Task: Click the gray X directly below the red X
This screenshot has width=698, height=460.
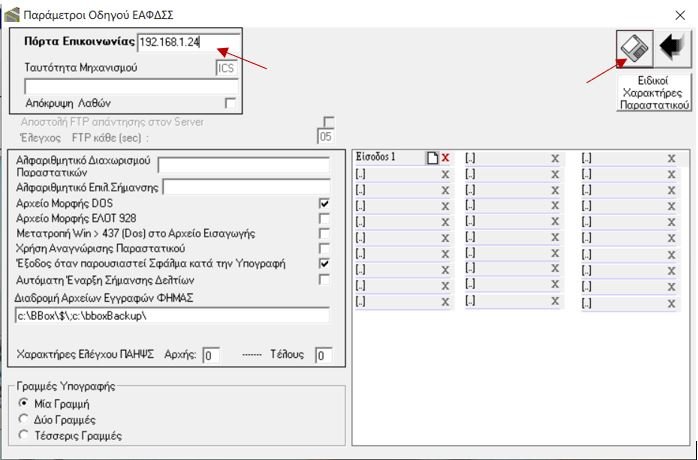Action: (445, 174)
